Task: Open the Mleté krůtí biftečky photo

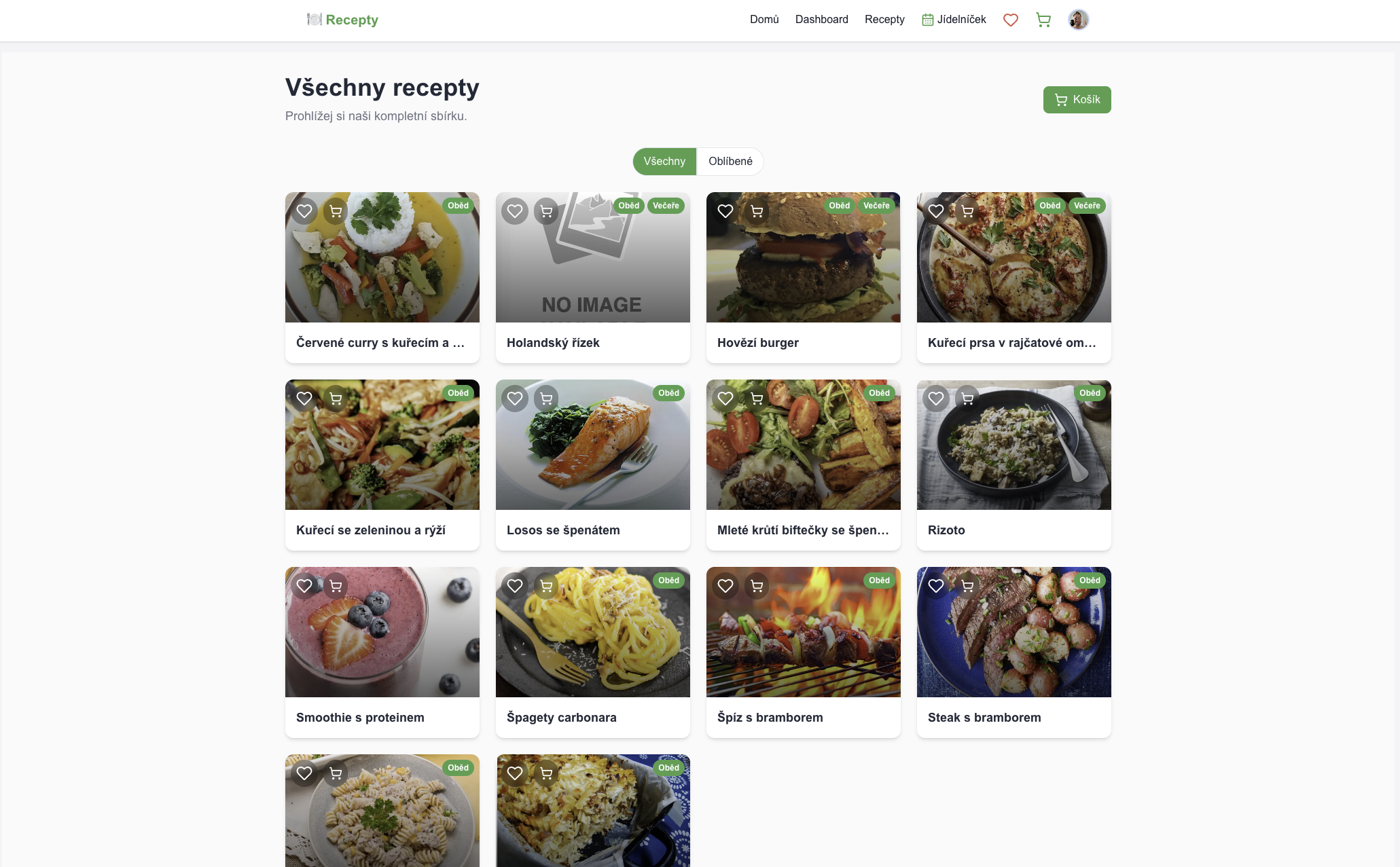Action: click(803, 445)
